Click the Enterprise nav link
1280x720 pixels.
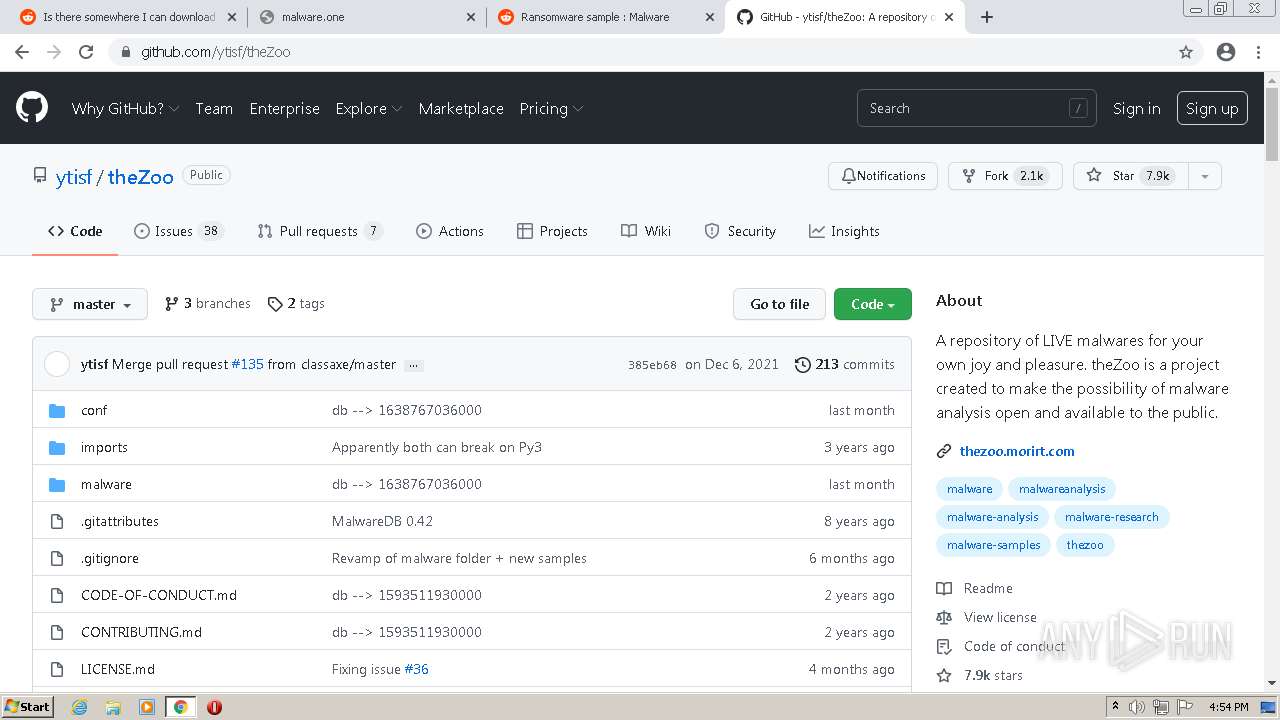[x=285, y=108]
